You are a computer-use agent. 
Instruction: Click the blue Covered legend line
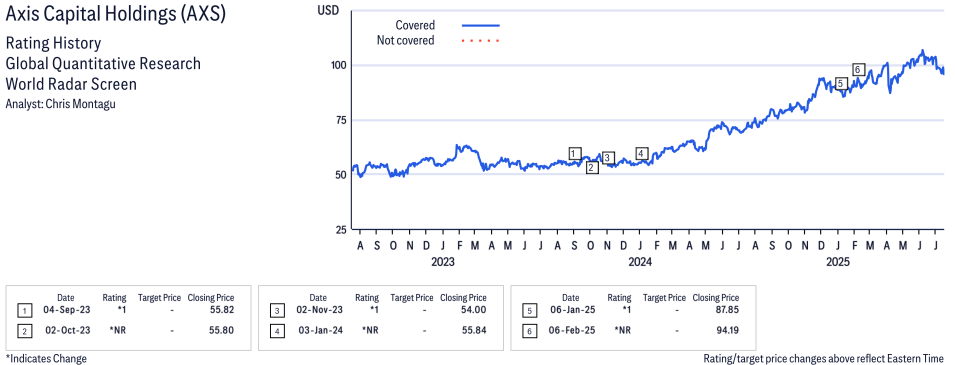click(x=481, y=26)
